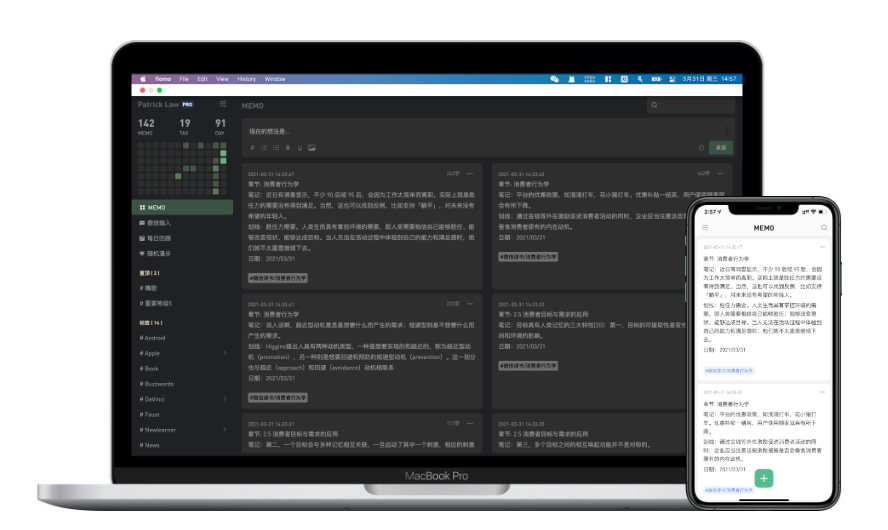Tap the search icon on the iPhone
This screenshot has height=530, width=888.
[x=824, y=228]
